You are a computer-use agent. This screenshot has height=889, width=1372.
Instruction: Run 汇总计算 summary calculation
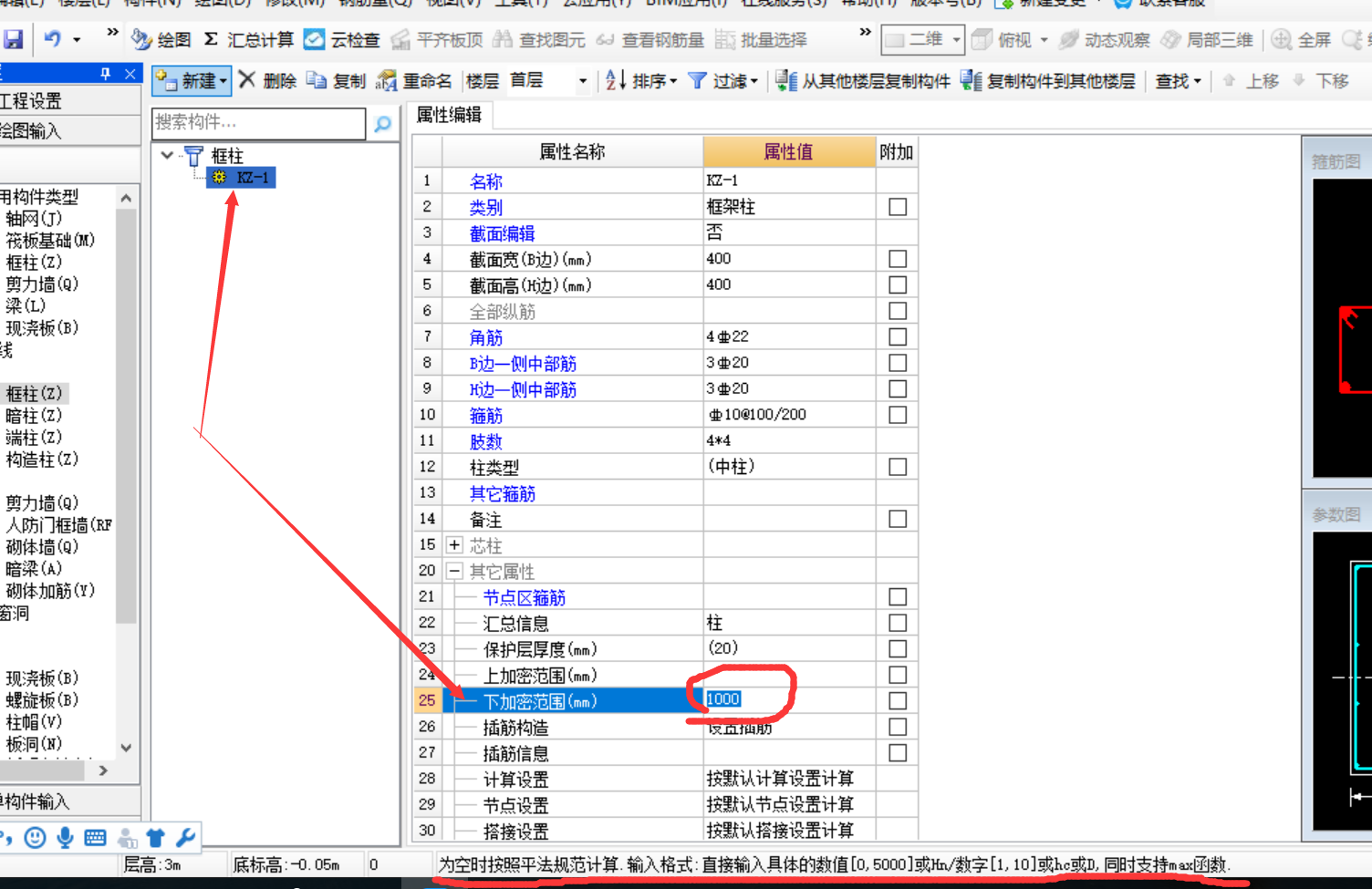pos(249,39)
